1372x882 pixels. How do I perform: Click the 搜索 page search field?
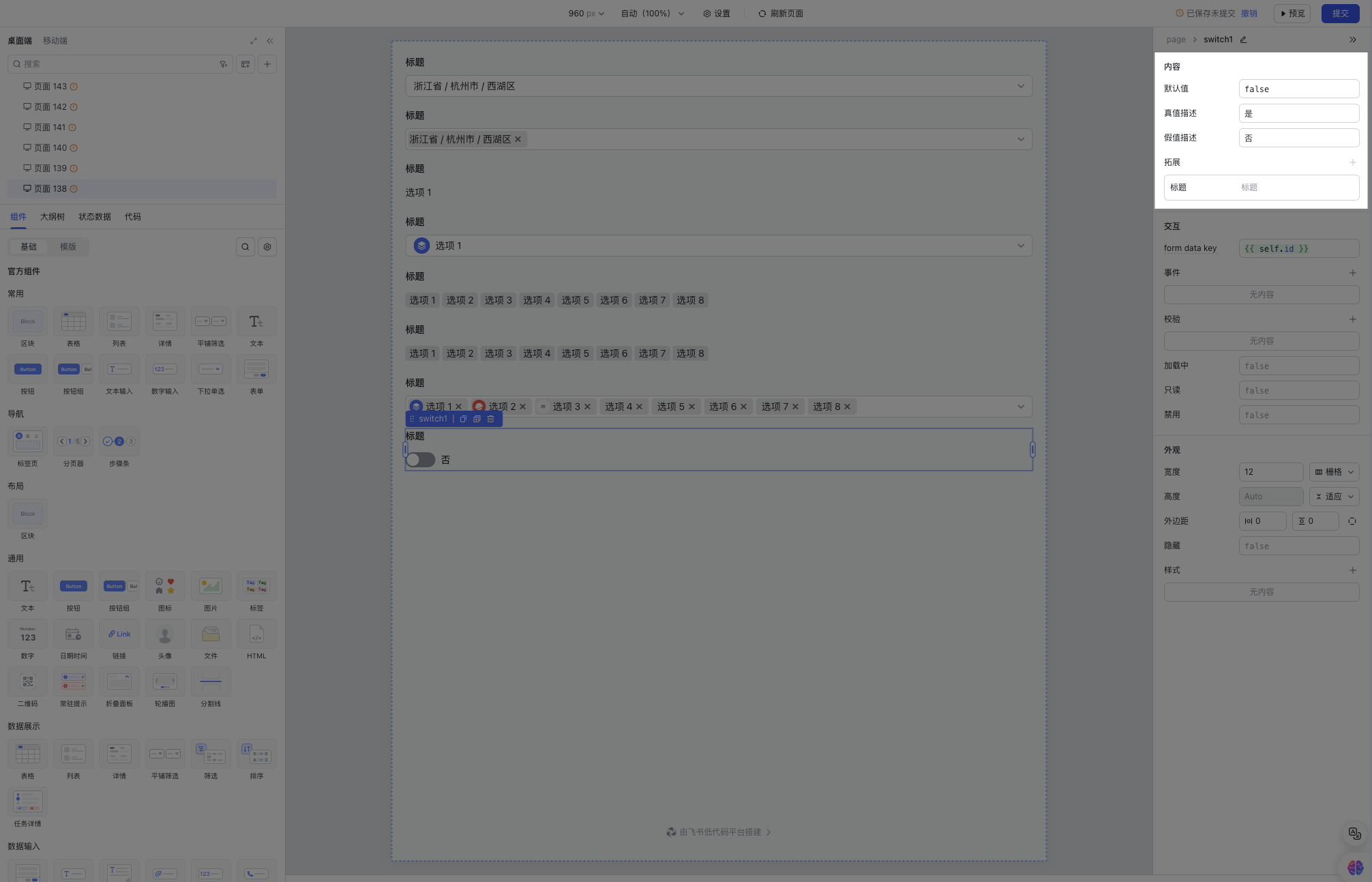119,64
